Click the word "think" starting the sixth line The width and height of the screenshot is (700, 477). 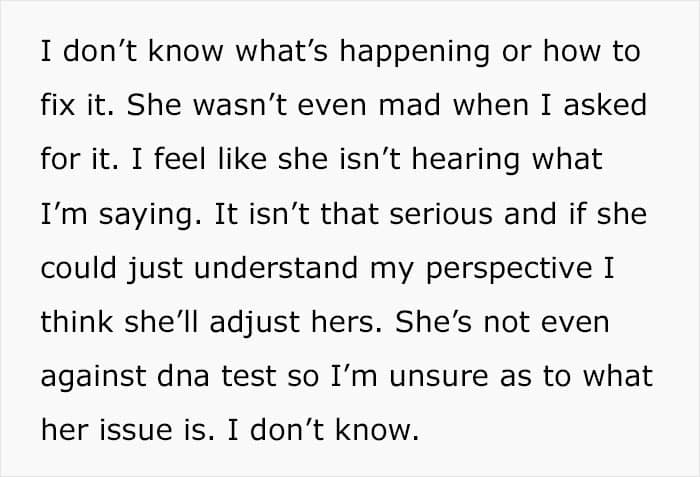tap(74, 321)
